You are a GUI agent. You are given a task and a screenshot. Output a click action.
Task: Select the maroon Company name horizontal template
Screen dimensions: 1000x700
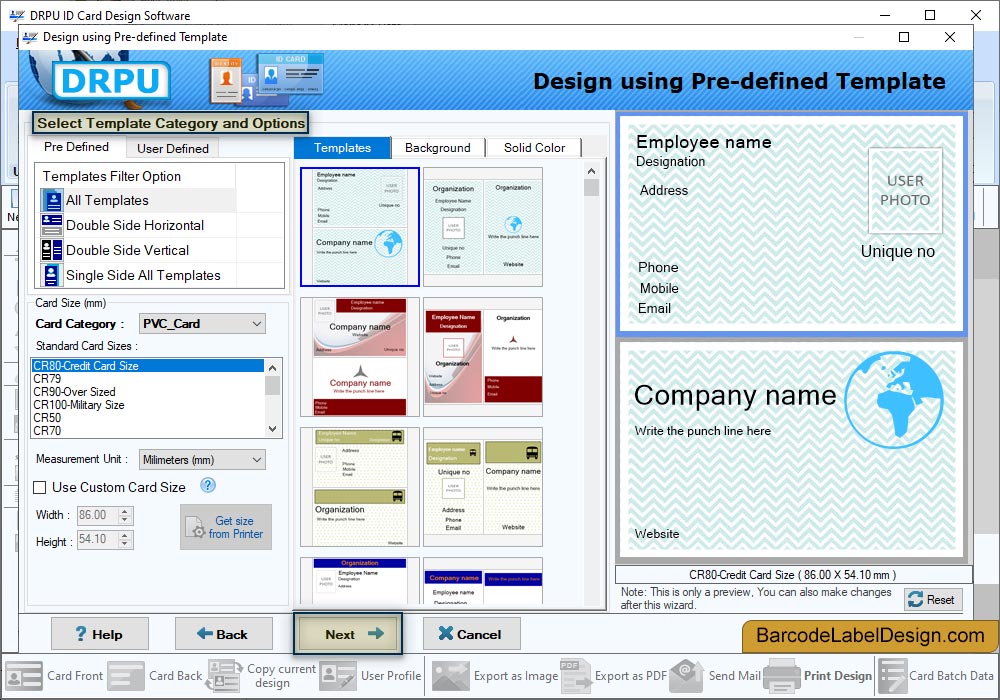[x=360, y=357]
